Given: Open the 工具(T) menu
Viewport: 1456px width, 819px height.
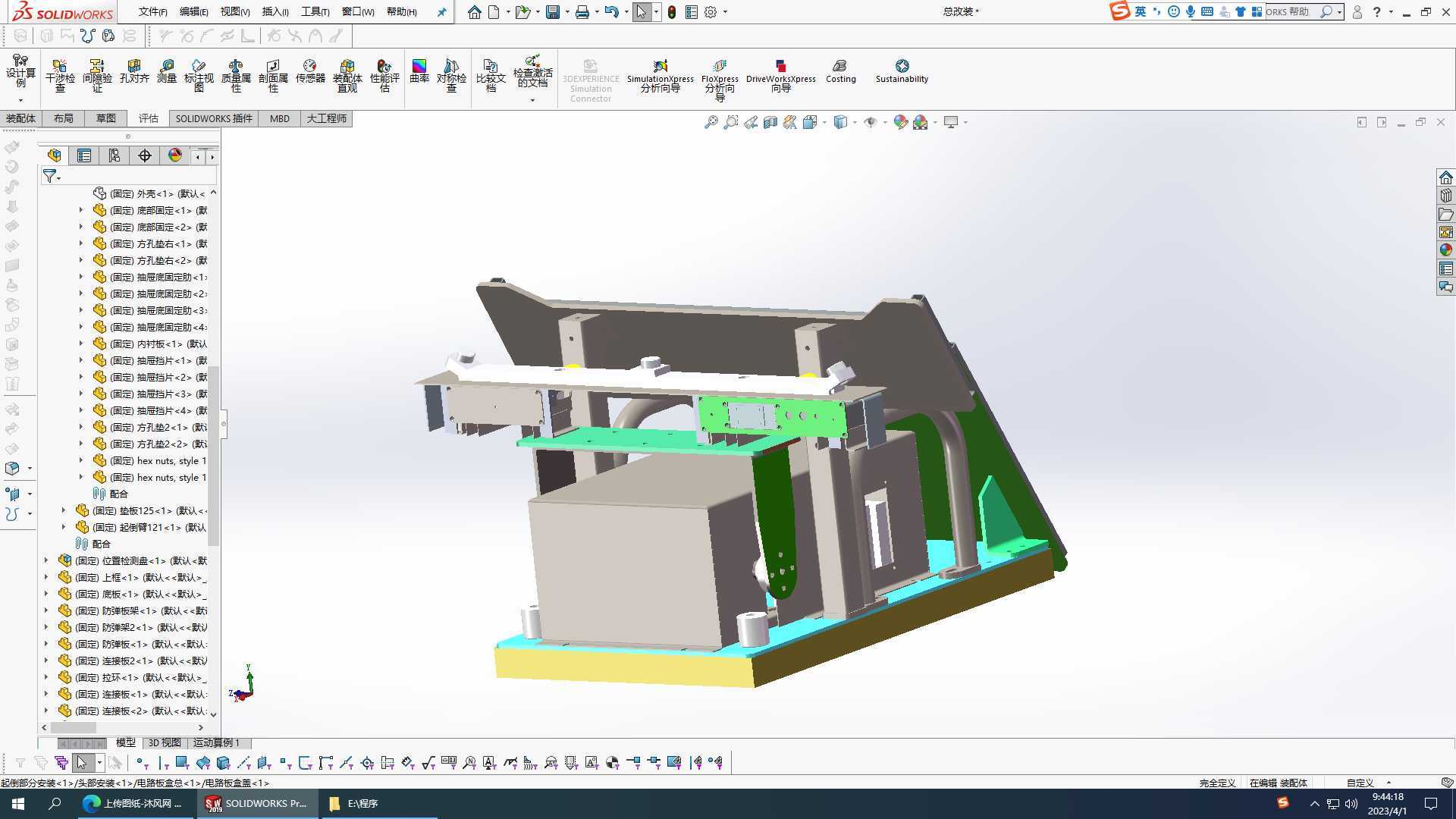Looking at the screenshot, I should [x=315, y=11].
